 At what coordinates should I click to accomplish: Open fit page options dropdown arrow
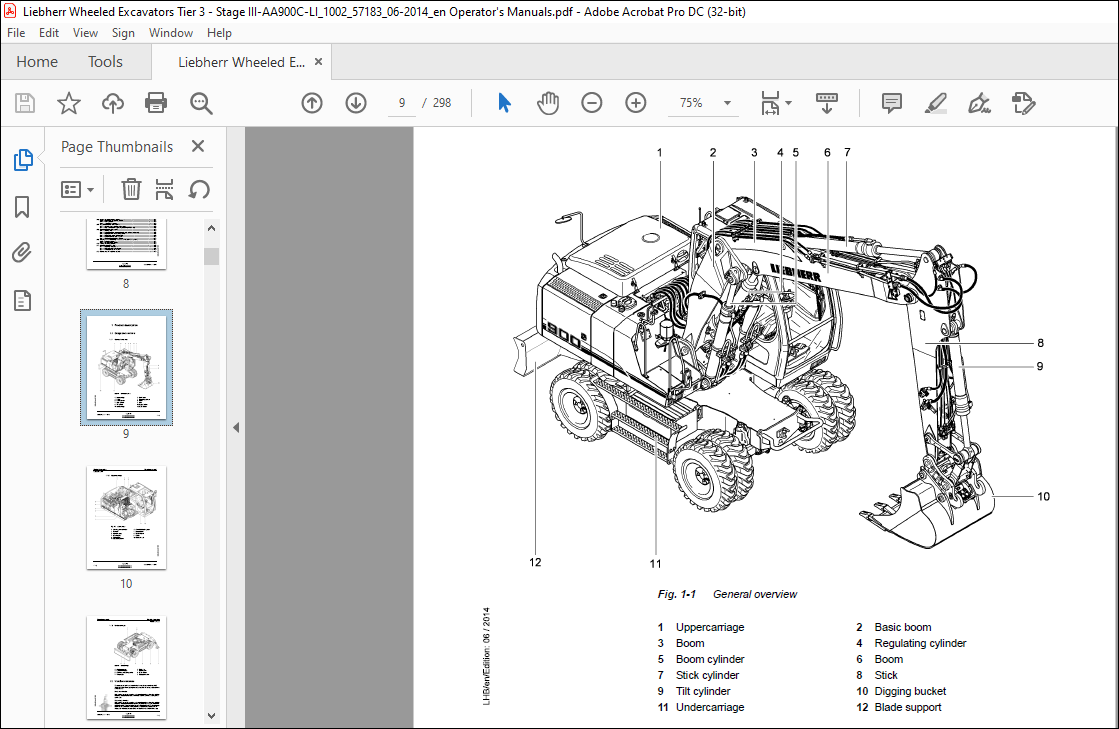[789, 103]
